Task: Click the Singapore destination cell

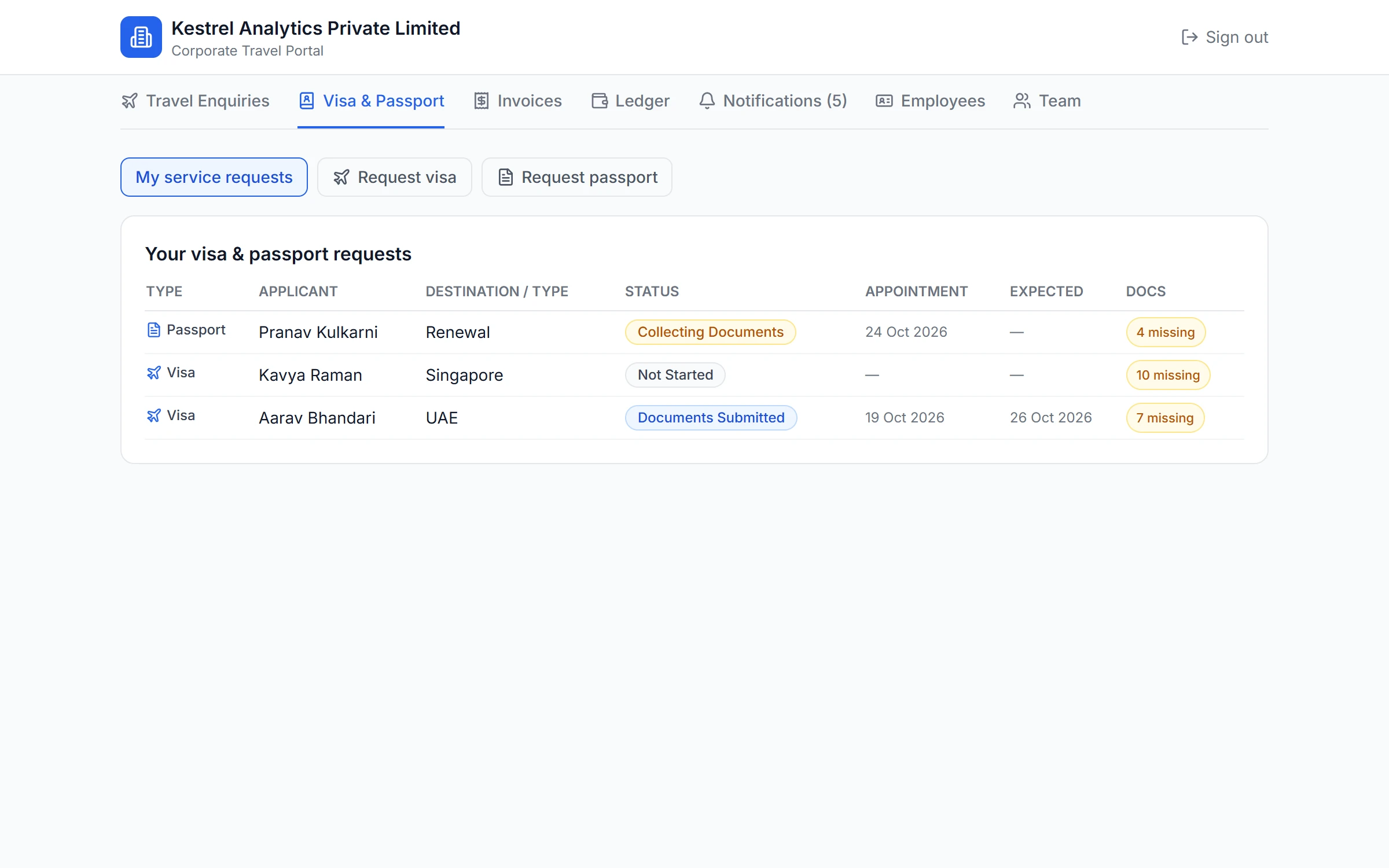Action: tap(464, 375)
